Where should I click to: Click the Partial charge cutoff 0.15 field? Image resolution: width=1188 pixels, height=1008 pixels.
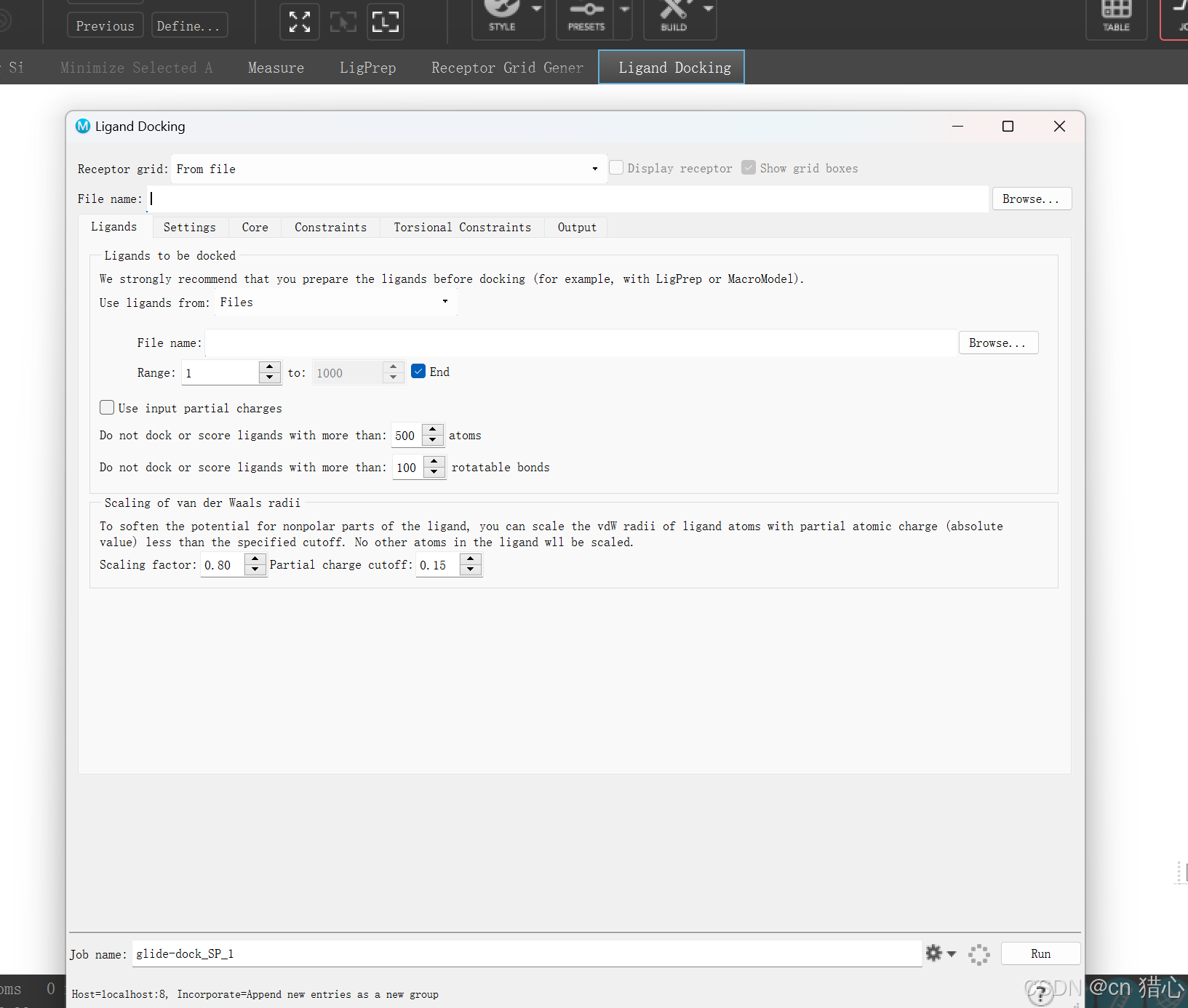point(438,564)
